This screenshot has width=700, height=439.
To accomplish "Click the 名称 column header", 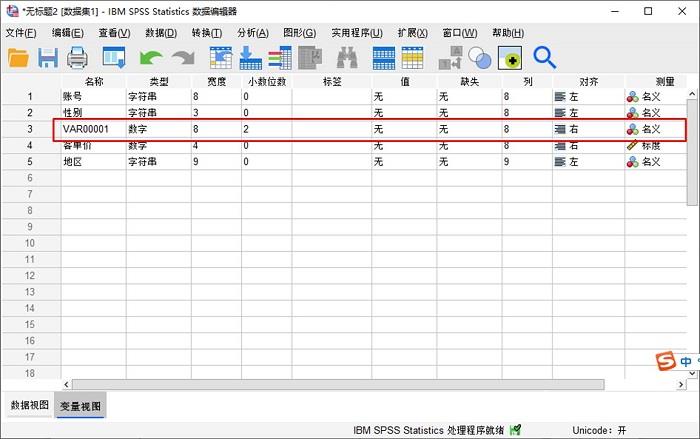I will coord(93,81).
